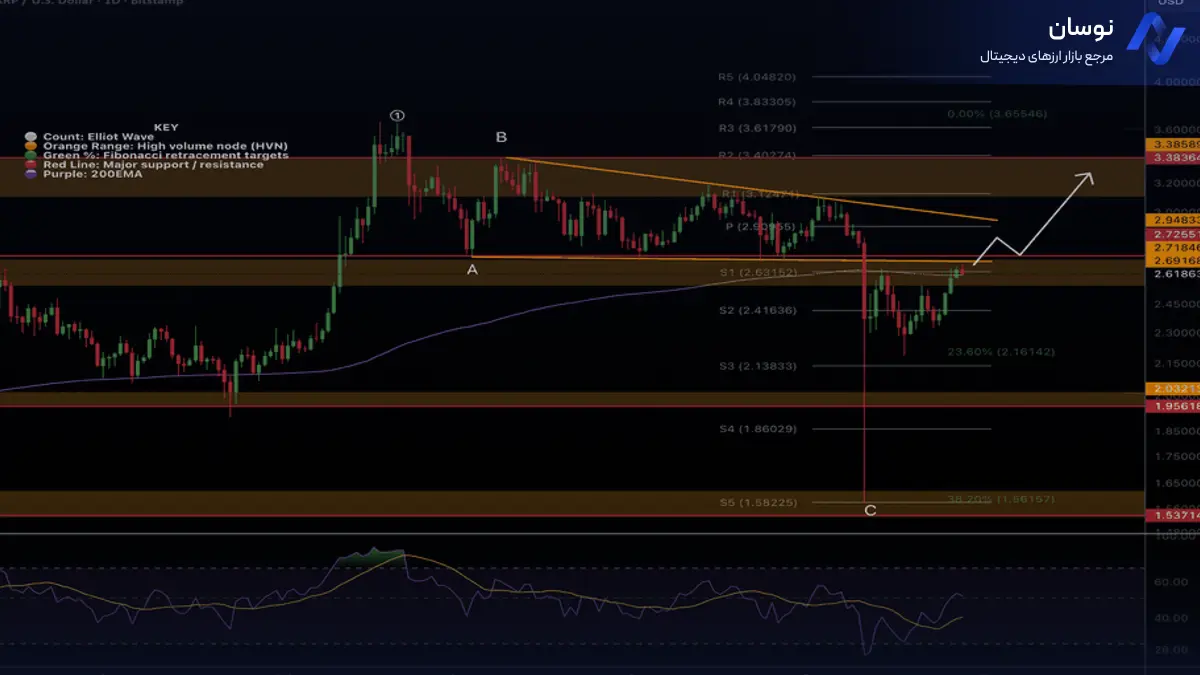Select the wave label B
The height and width of the screenshot is (675, 1200).
[501, 137]
